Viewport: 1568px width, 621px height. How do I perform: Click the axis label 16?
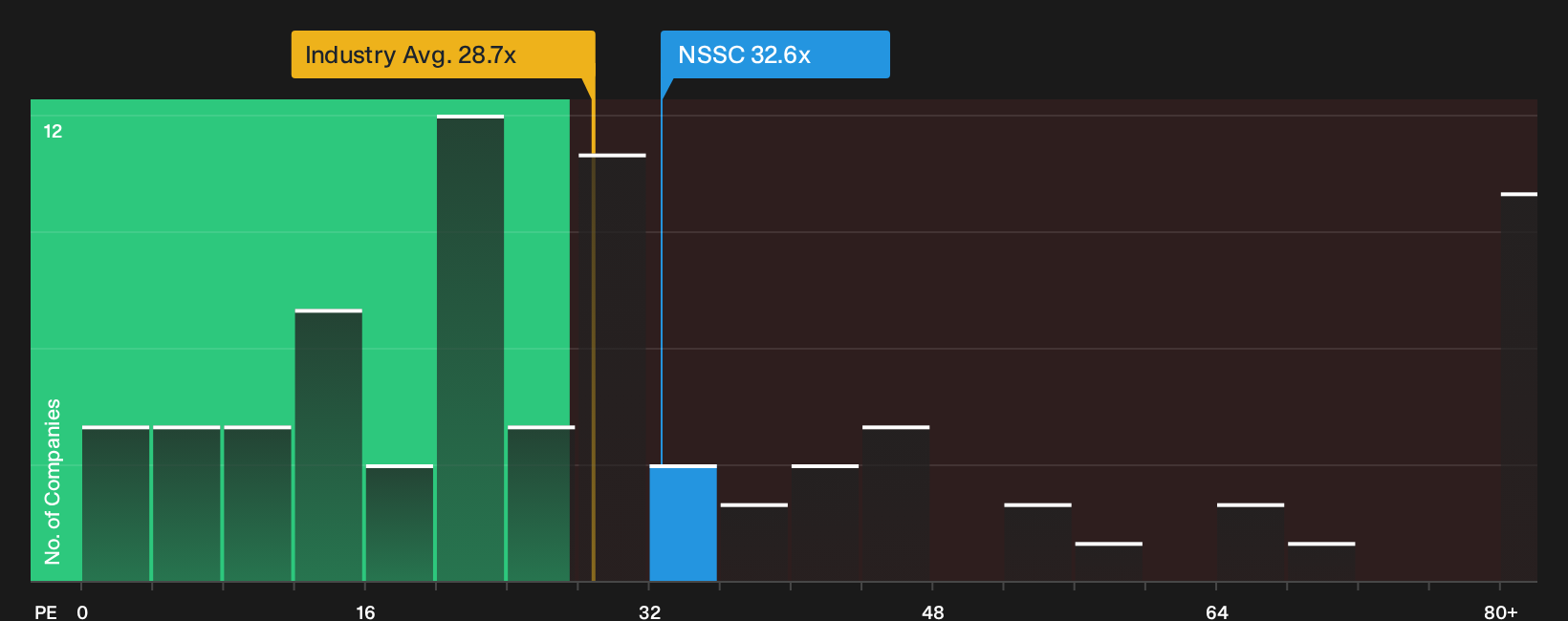point(365,611)
